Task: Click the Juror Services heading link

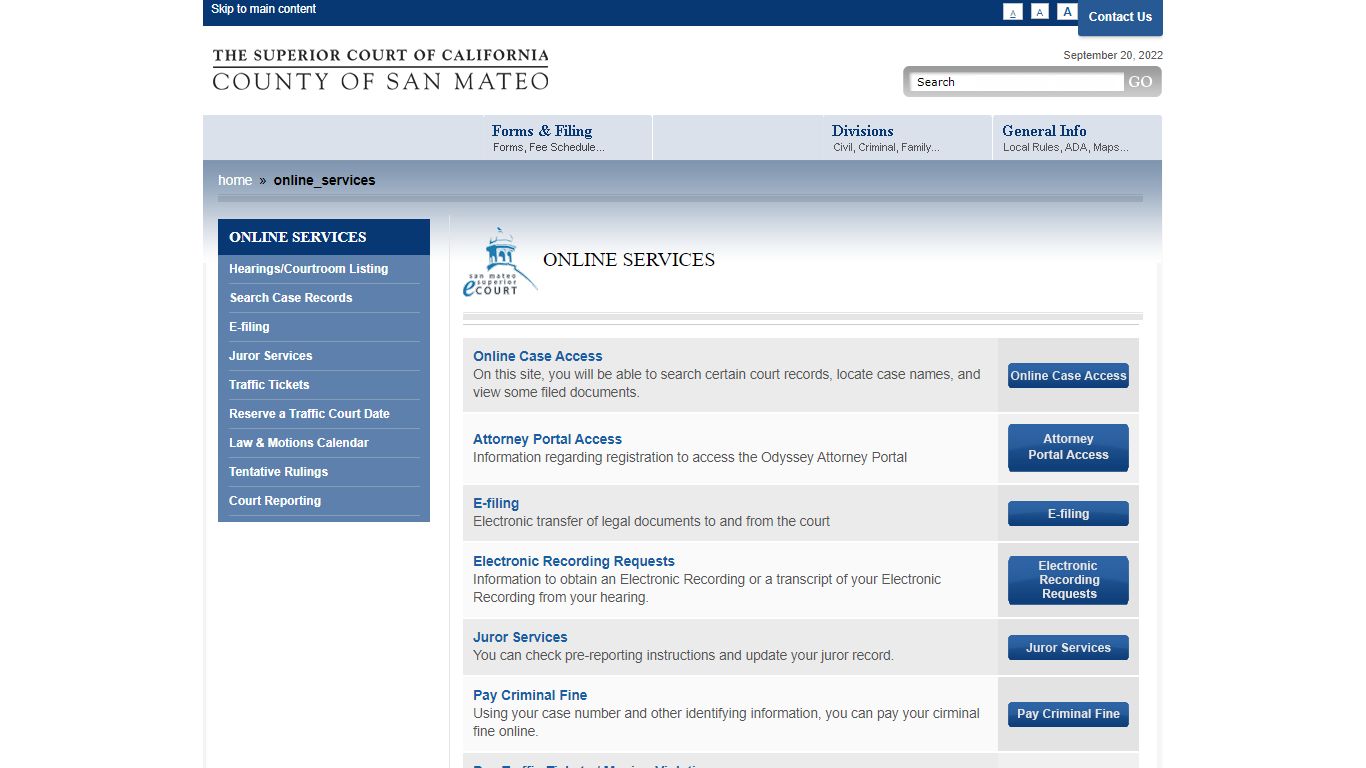Action: tap(520, 637)
